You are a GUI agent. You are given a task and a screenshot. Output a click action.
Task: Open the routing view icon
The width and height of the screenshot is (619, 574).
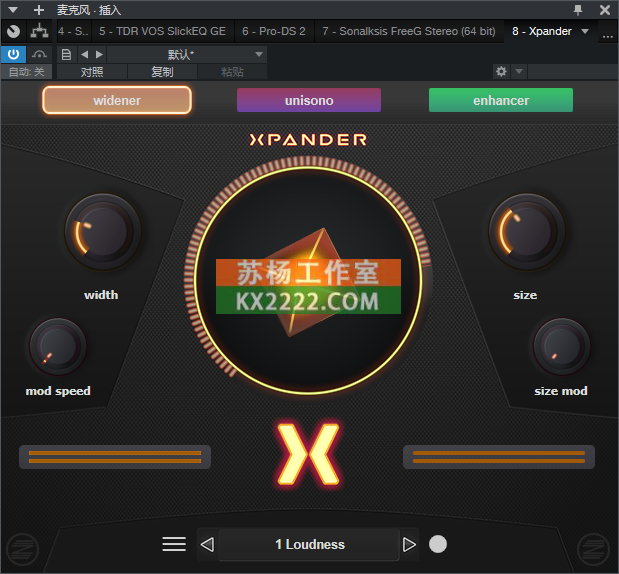tap(39, 31)
